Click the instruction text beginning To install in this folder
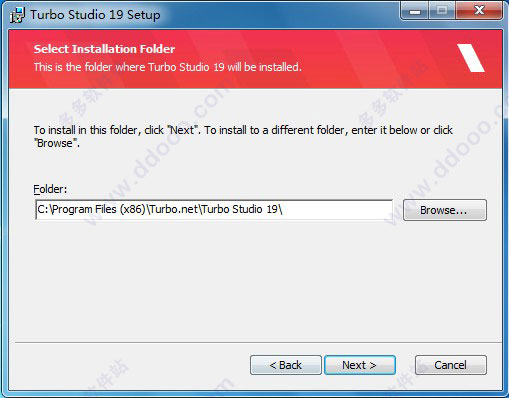Viewport: 509px width, 398px height. coord(243,136)
